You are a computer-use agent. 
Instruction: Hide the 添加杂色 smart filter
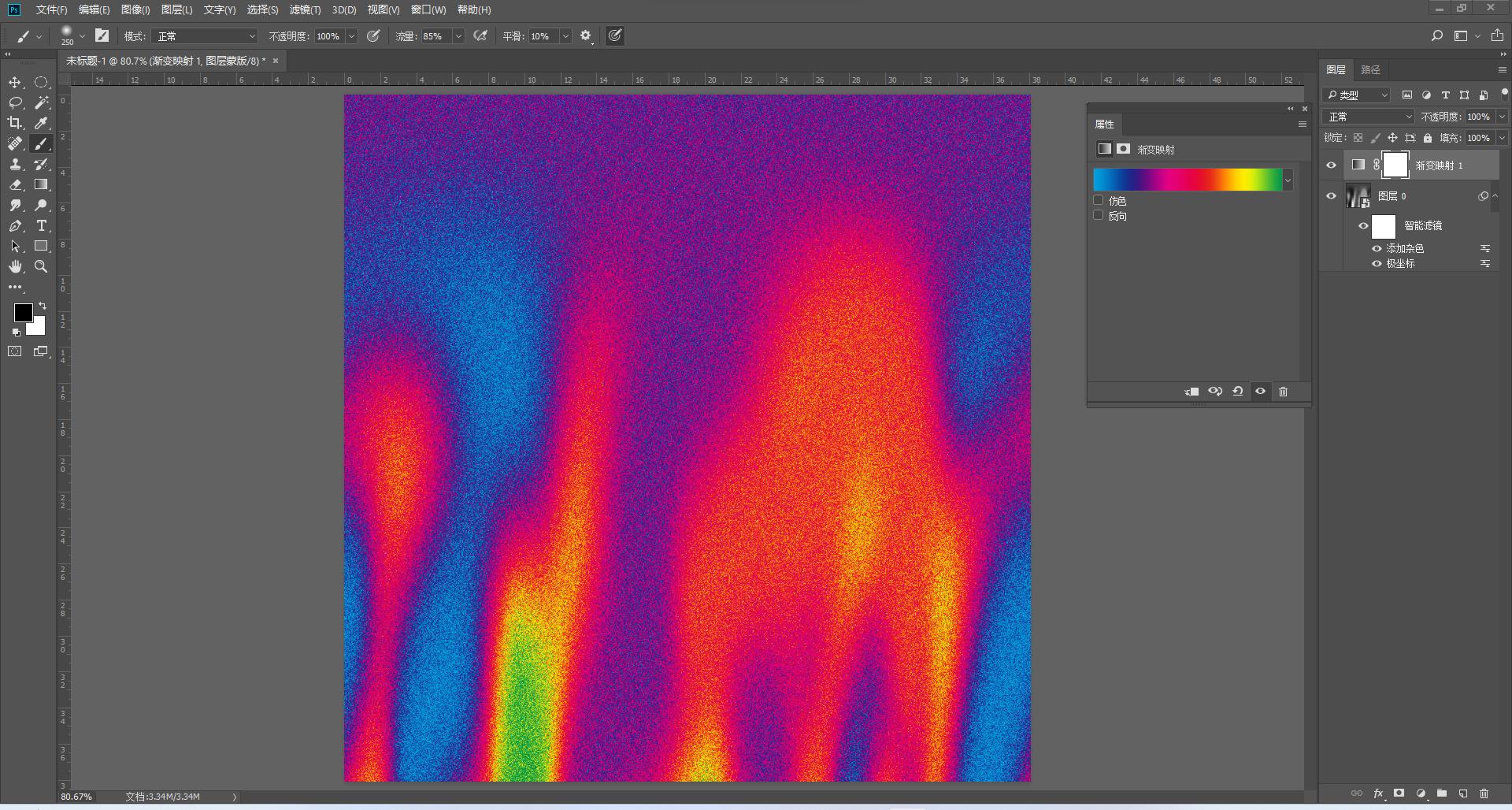point(1377,248)
